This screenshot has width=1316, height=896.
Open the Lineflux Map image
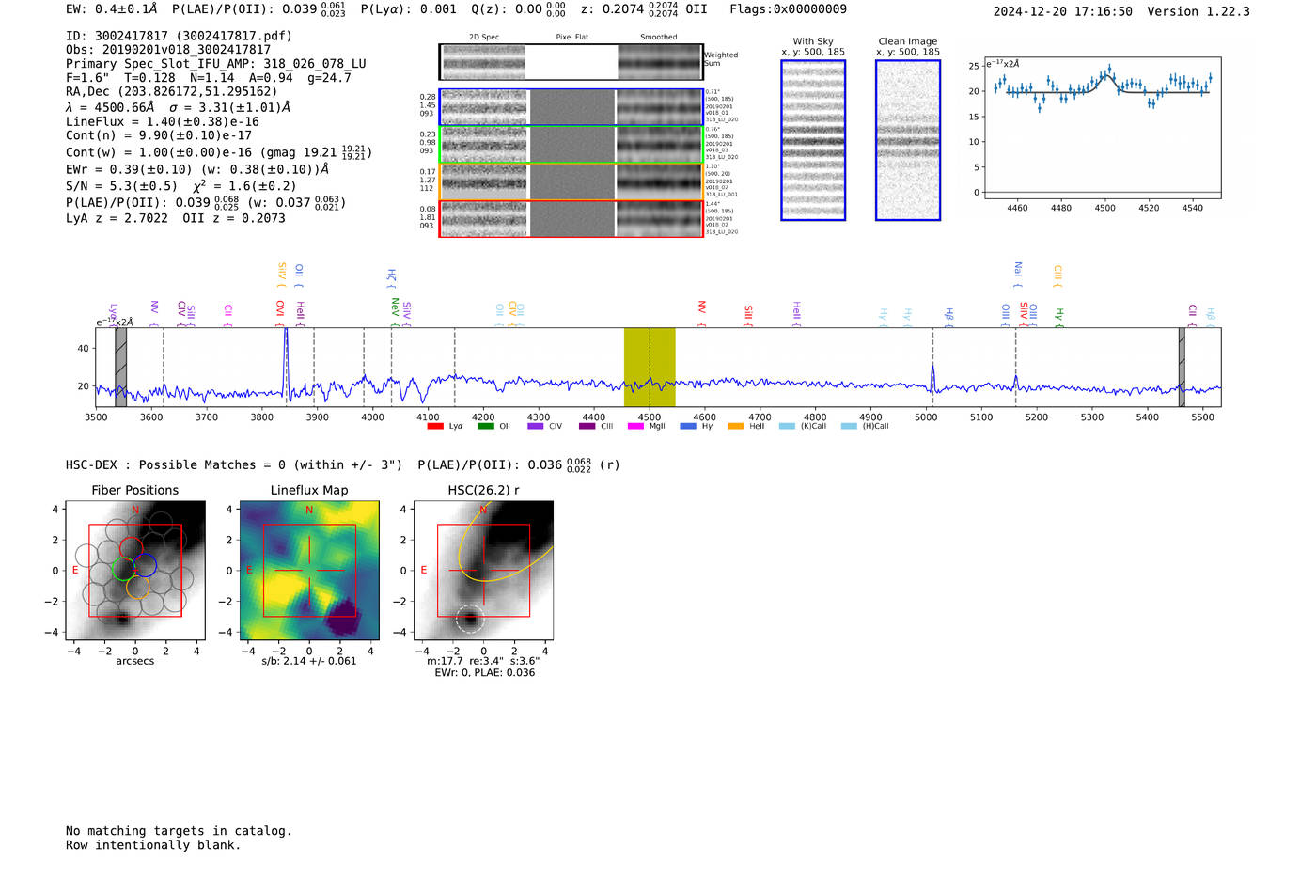coord(309,571)
